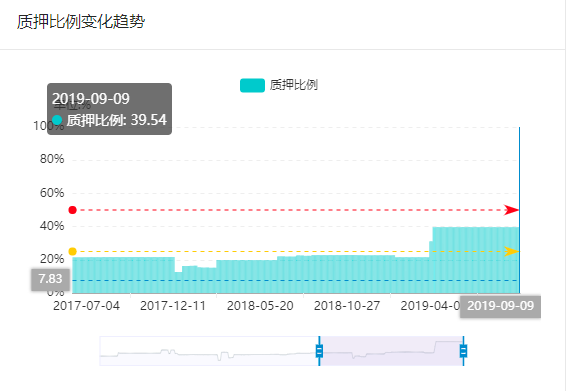Click the 60% y-axis label
Viewport: 566px width, 391px height.
point(52,192)
